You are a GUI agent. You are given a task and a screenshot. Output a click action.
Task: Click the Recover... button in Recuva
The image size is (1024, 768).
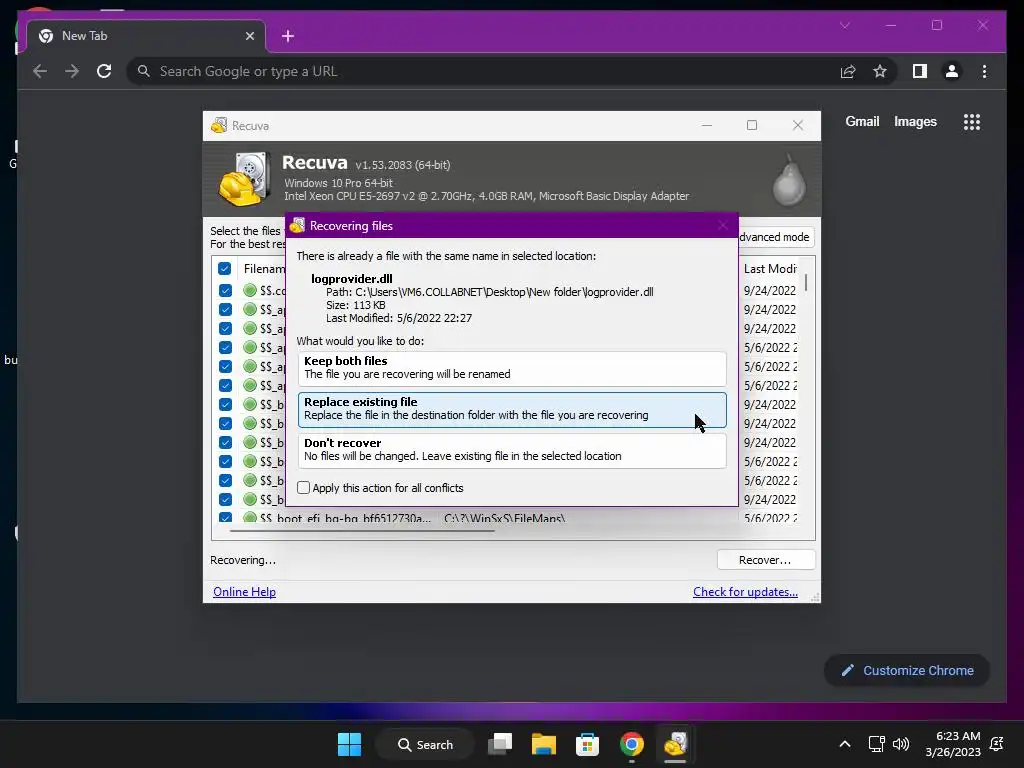pos(765,560)
